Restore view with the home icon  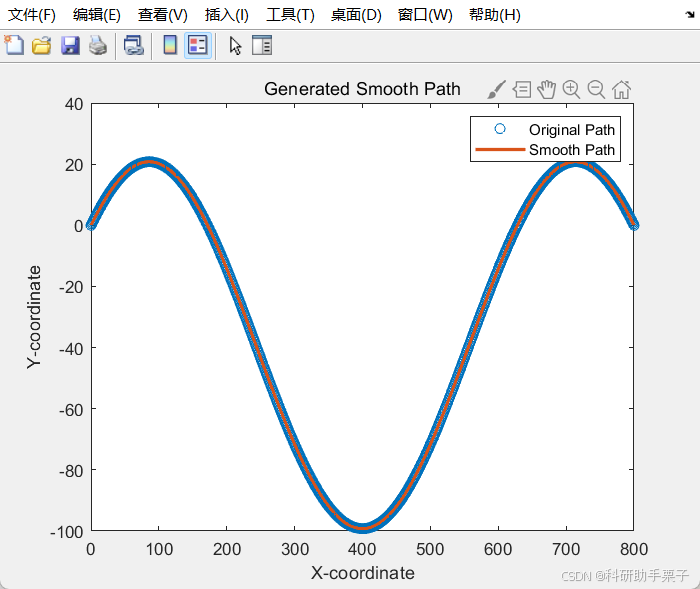click(x=621, y=89)
